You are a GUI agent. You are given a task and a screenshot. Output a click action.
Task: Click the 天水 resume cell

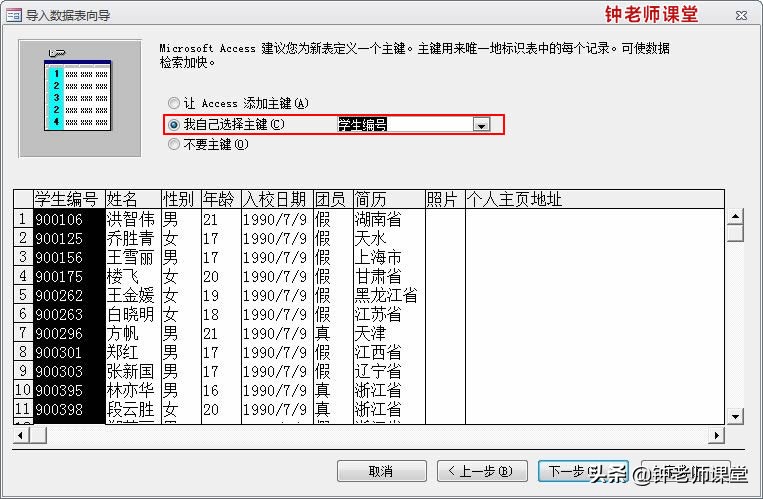click(389, 239)
